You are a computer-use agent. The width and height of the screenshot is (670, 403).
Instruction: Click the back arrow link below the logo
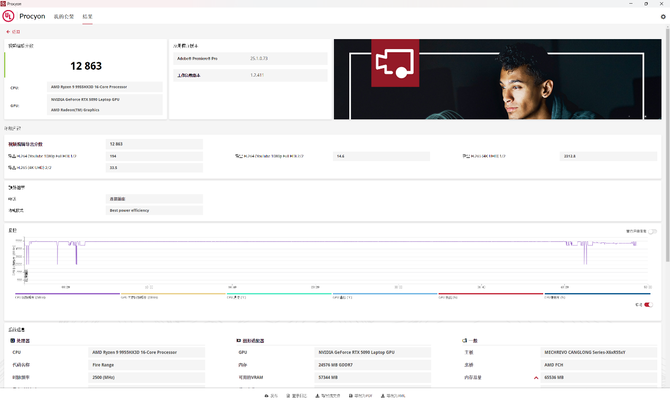[x=13, y=31]
